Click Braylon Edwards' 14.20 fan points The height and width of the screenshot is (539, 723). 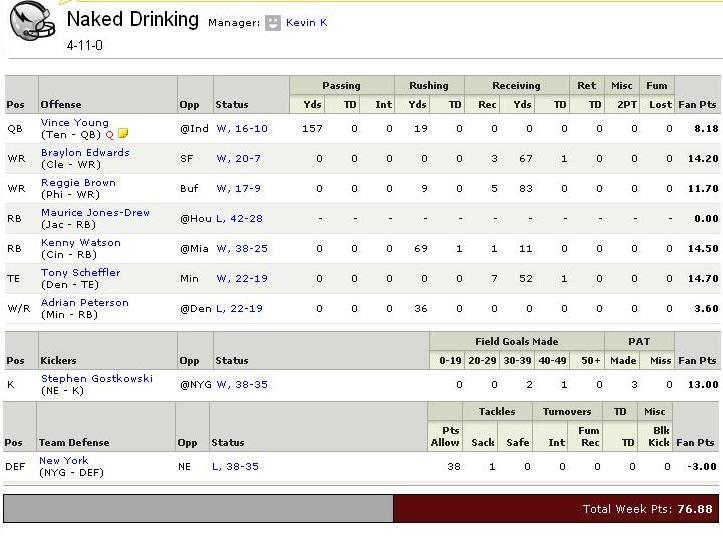coord(703,159)
